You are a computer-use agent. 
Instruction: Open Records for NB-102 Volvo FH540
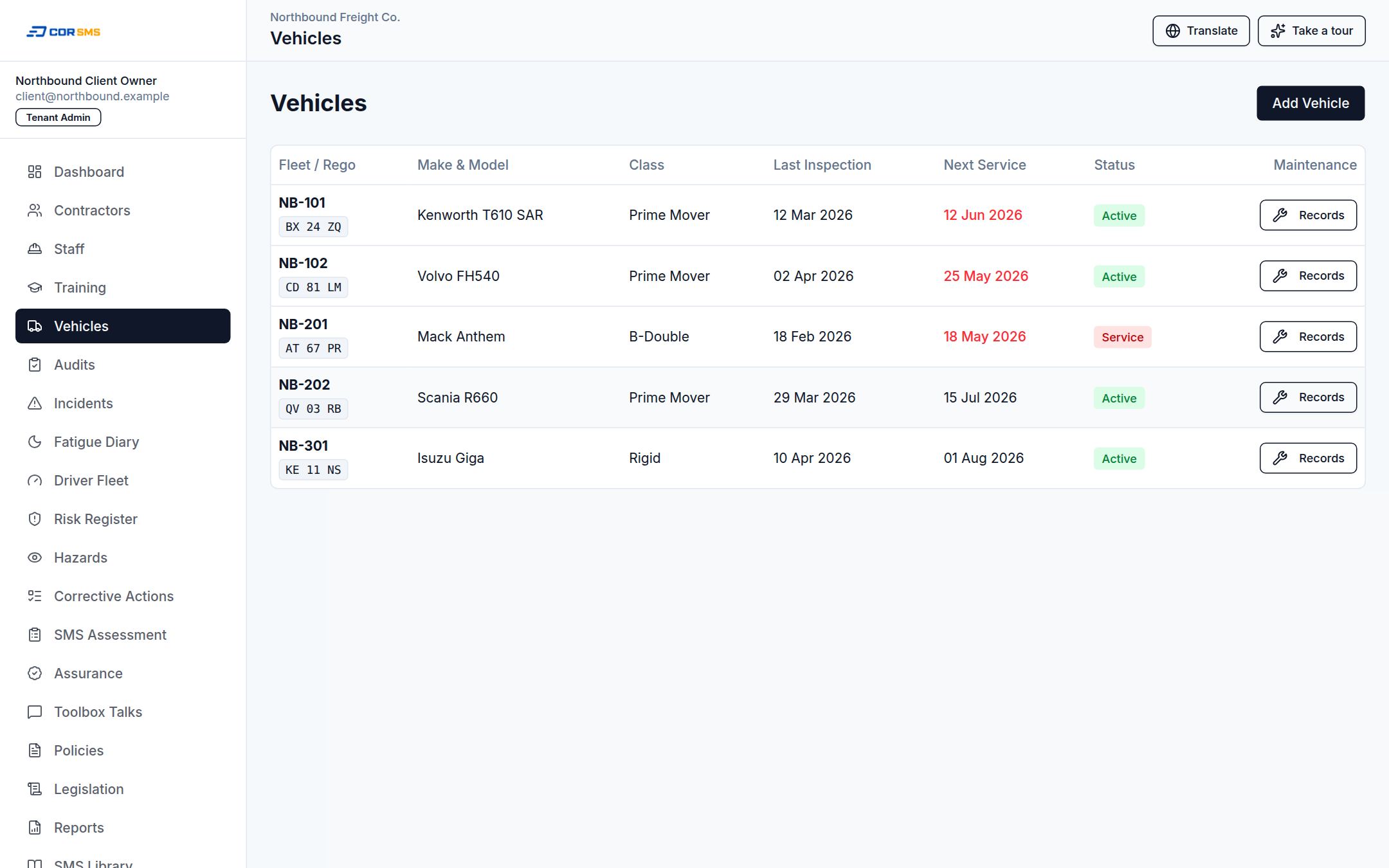pyautogui.click(x=1308, y=276)
